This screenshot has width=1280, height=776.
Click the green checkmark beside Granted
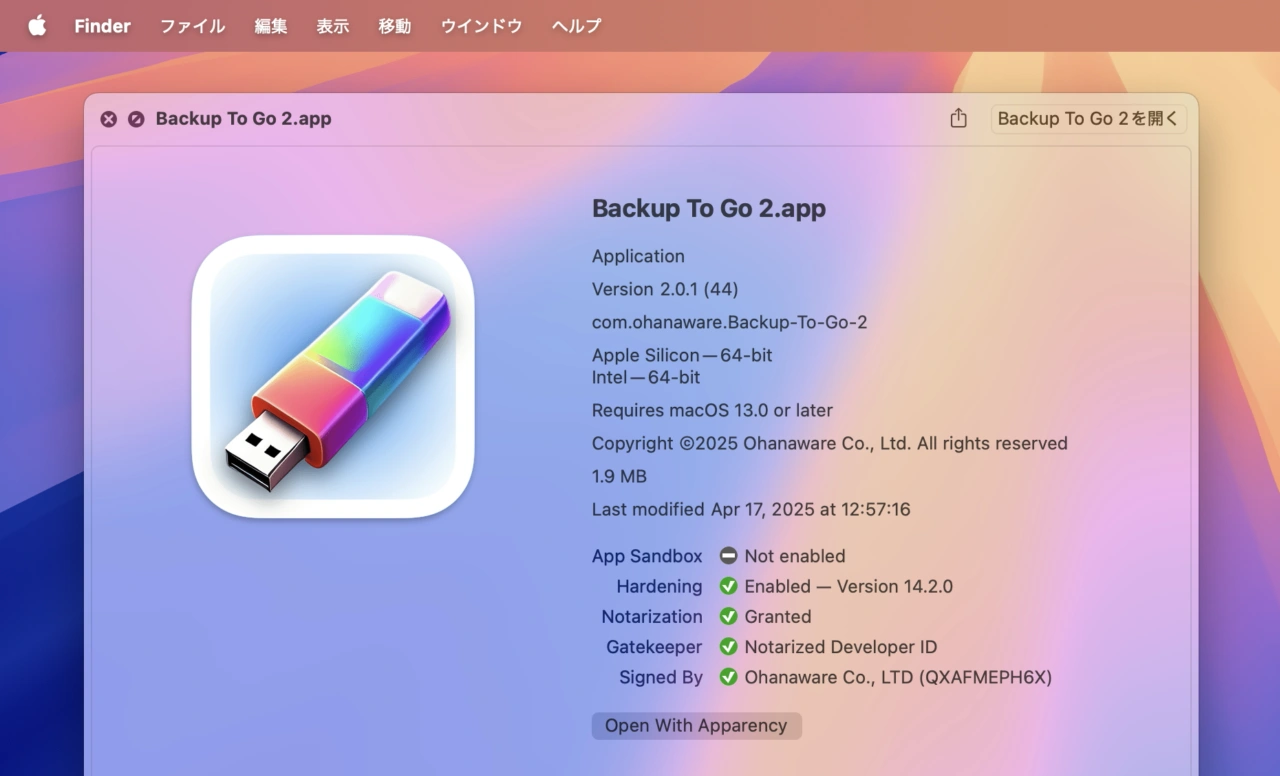pos(728,617)
